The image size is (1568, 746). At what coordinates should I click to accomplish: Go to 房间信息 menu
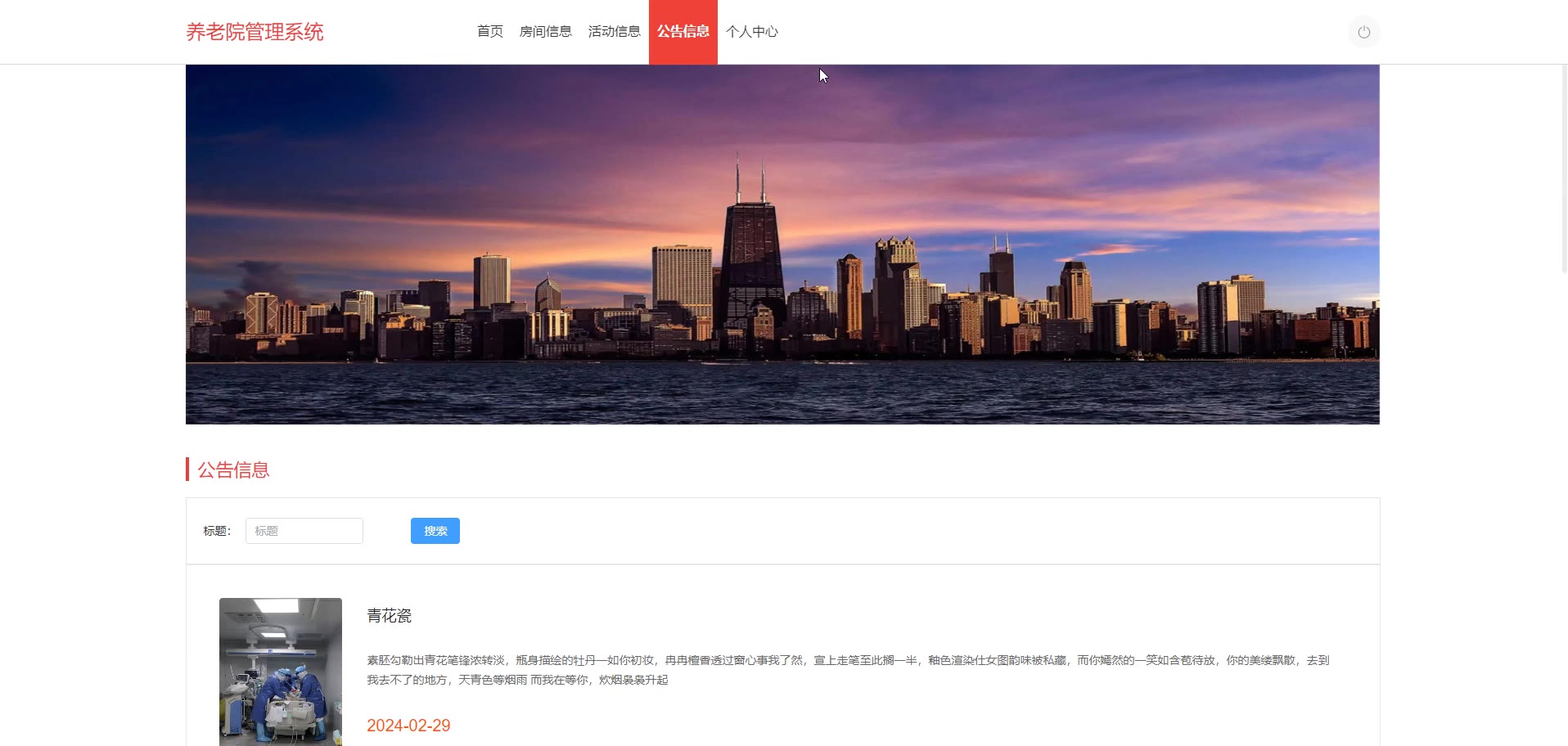click(x=545, y=31)
